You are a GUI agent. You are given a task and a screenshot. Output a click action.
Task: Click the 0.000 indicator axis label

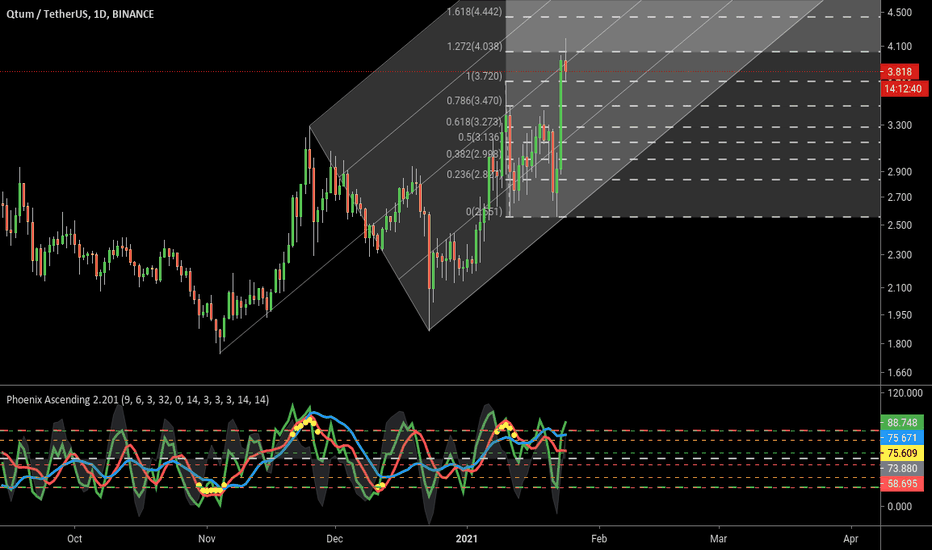899,507
